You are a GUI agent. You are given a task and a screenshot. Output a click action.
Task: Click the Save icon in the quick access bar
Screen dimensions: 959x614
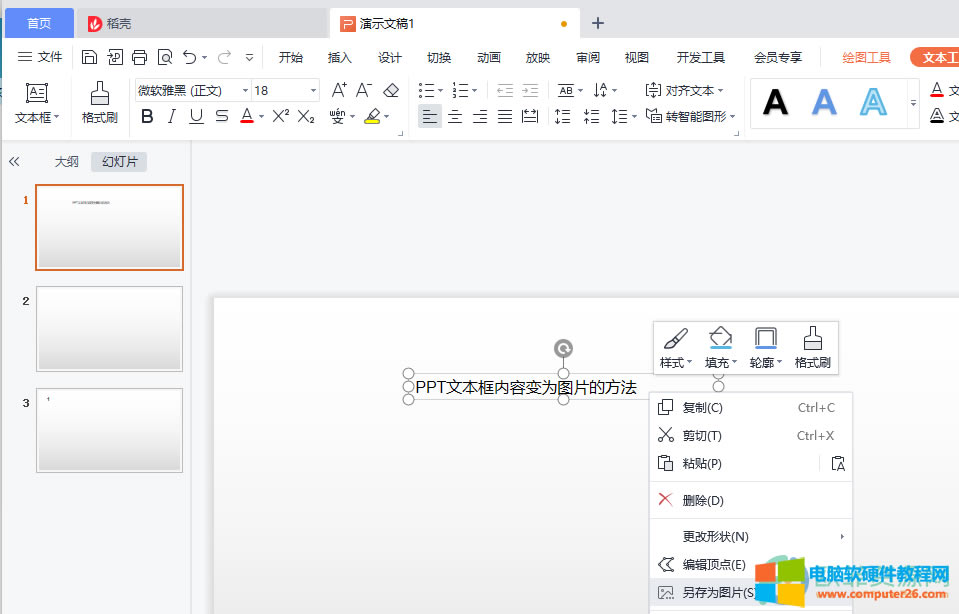[x=91, y=57]
